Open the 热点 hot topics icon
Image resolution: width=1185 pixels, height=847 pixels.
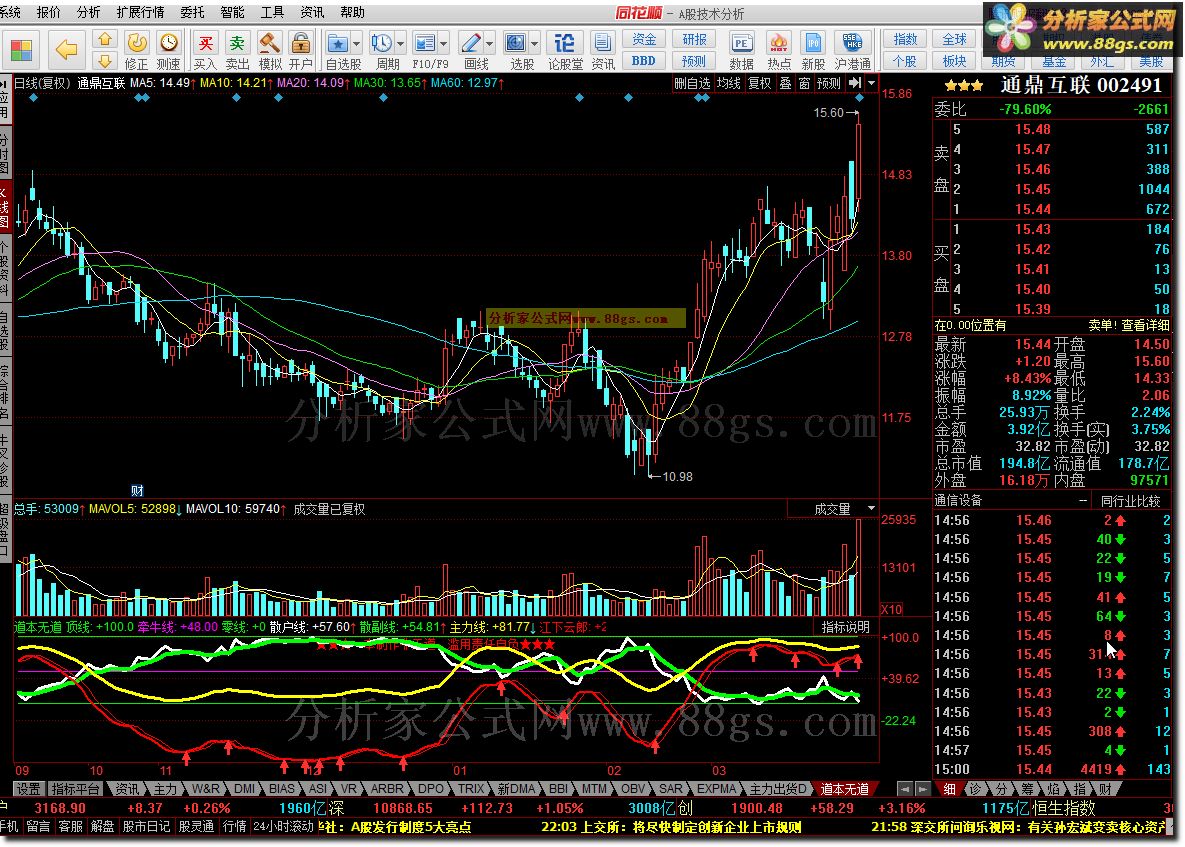click(778, 51)
